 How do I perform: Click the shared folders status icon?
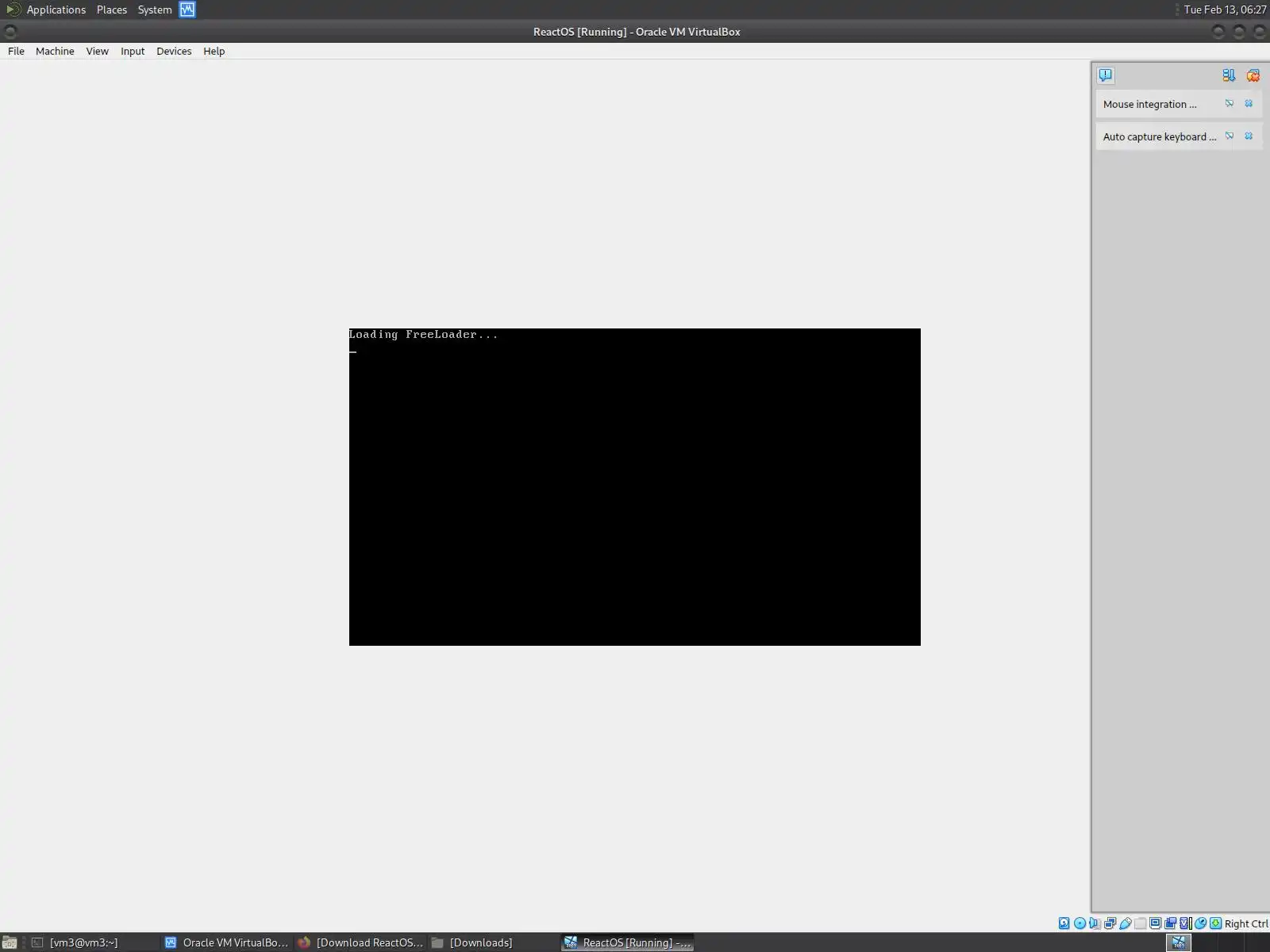(x=1140, y=923)
